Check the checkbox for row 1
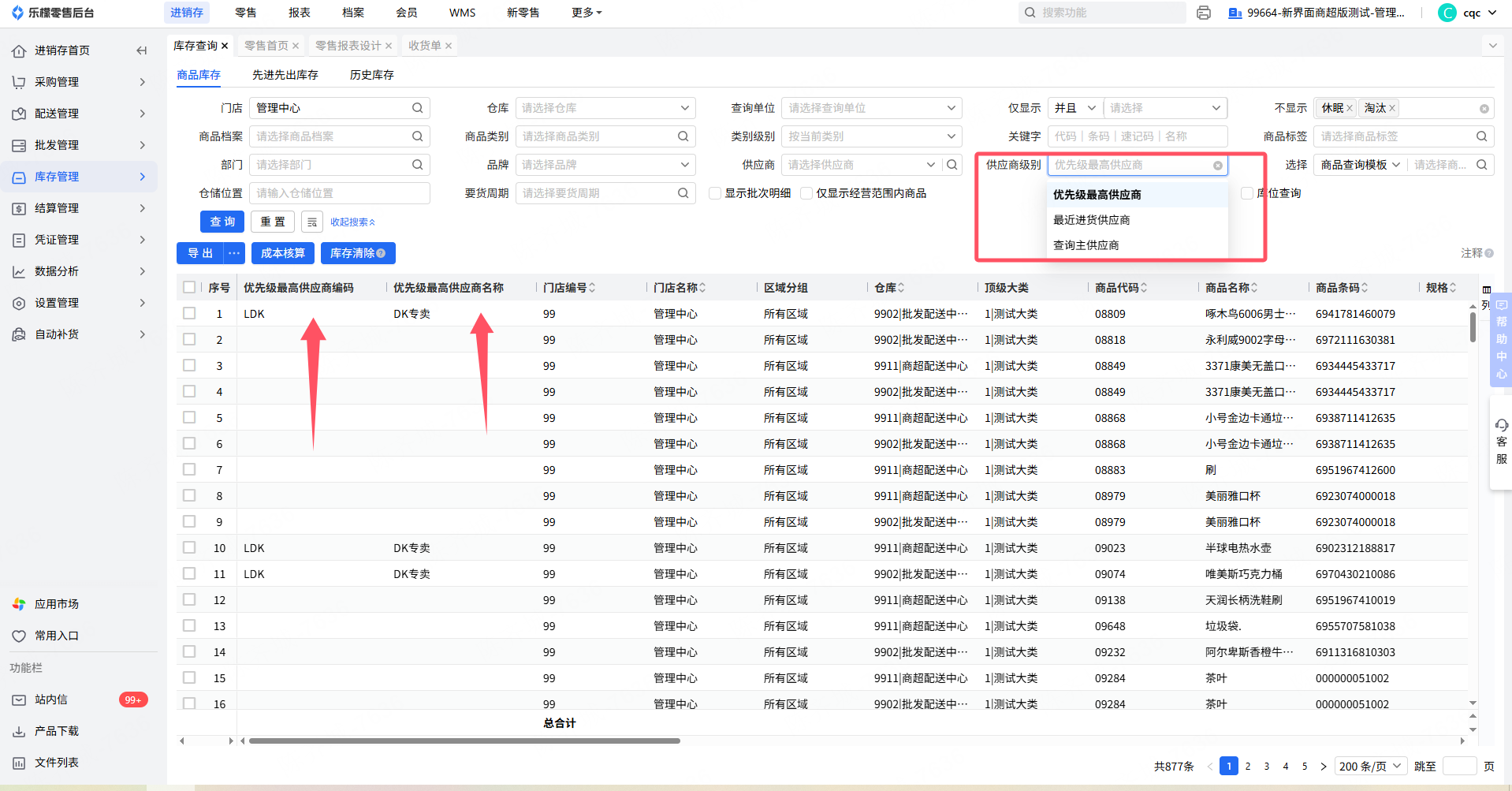This screenshot has width=1512, height=791. coord(189,313)
